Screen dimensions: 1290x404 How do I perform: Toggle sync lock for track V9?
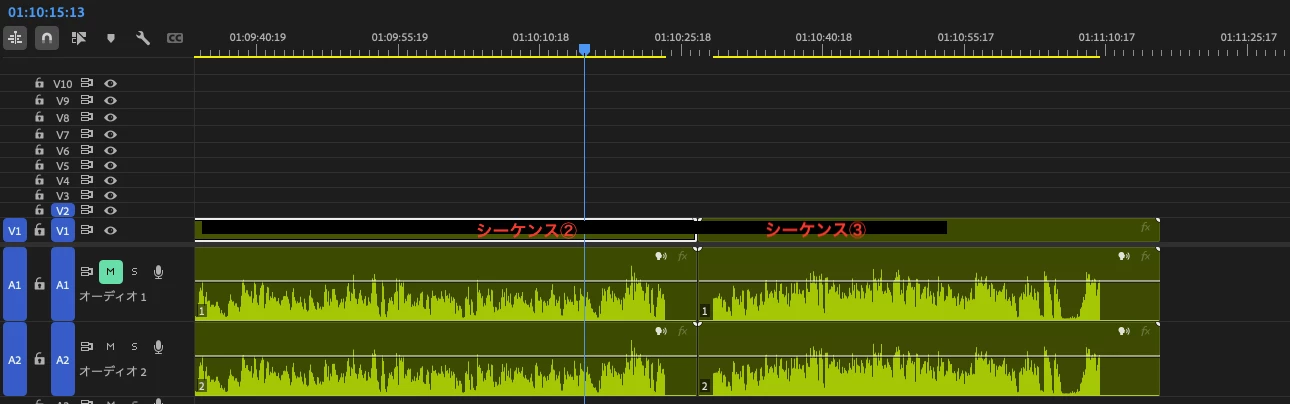click(x=87, y=101)
